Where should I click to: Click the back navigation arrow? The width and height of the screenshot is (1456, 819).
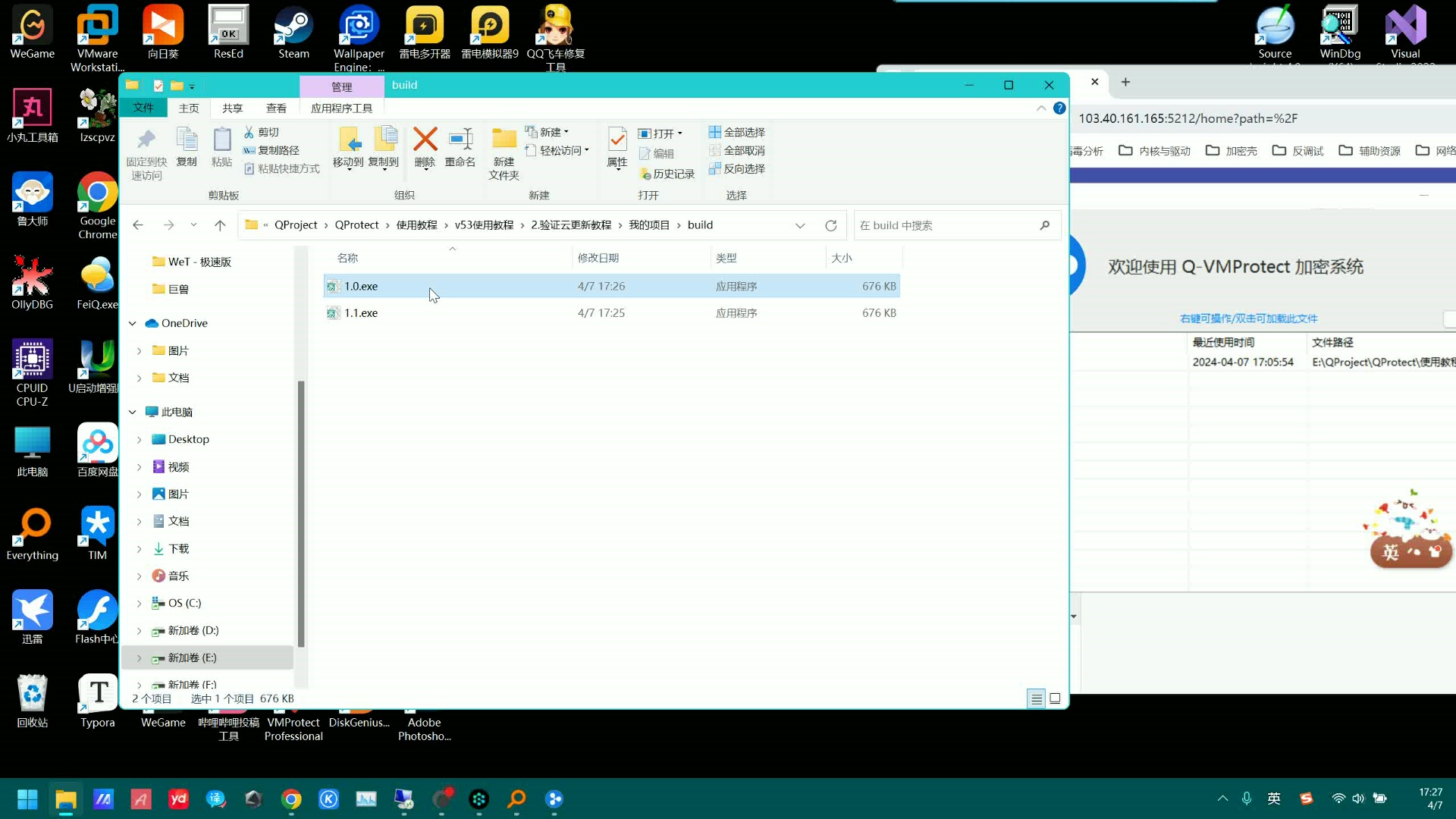(x=138, y=225)
